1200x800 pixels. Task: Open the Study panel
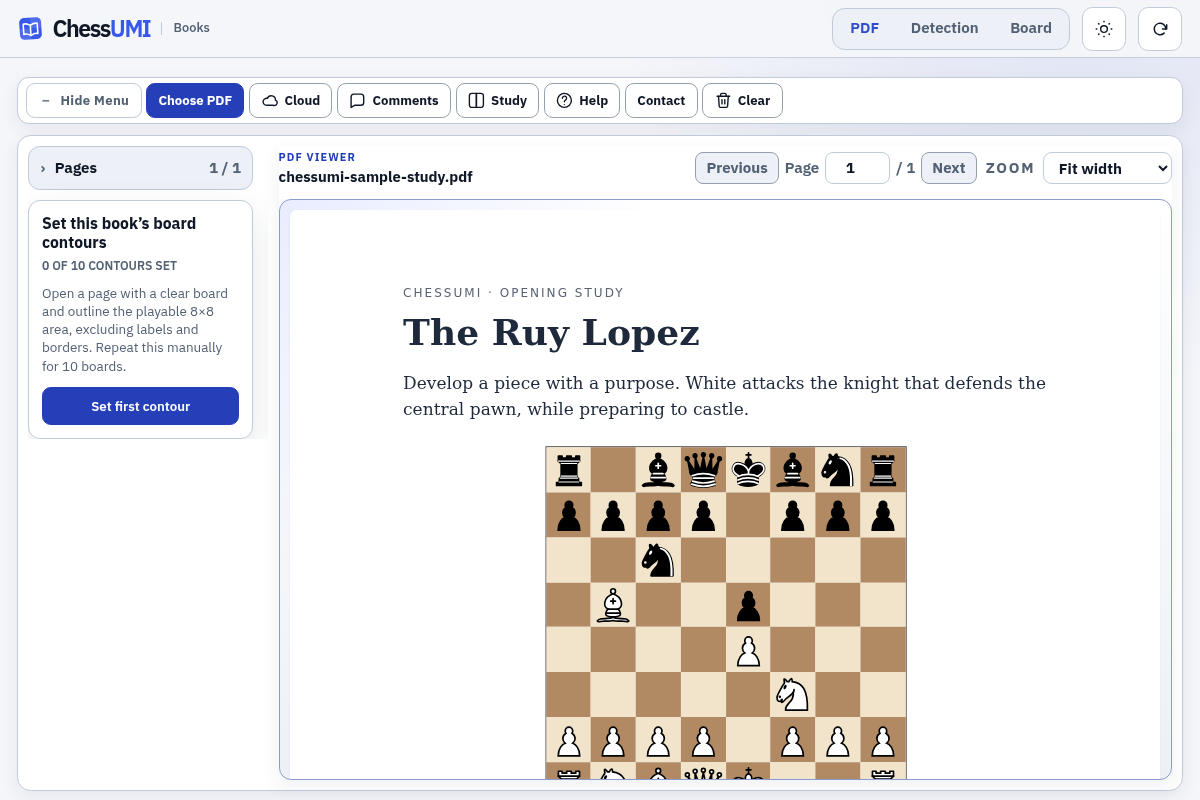click(x=498, y=100)
